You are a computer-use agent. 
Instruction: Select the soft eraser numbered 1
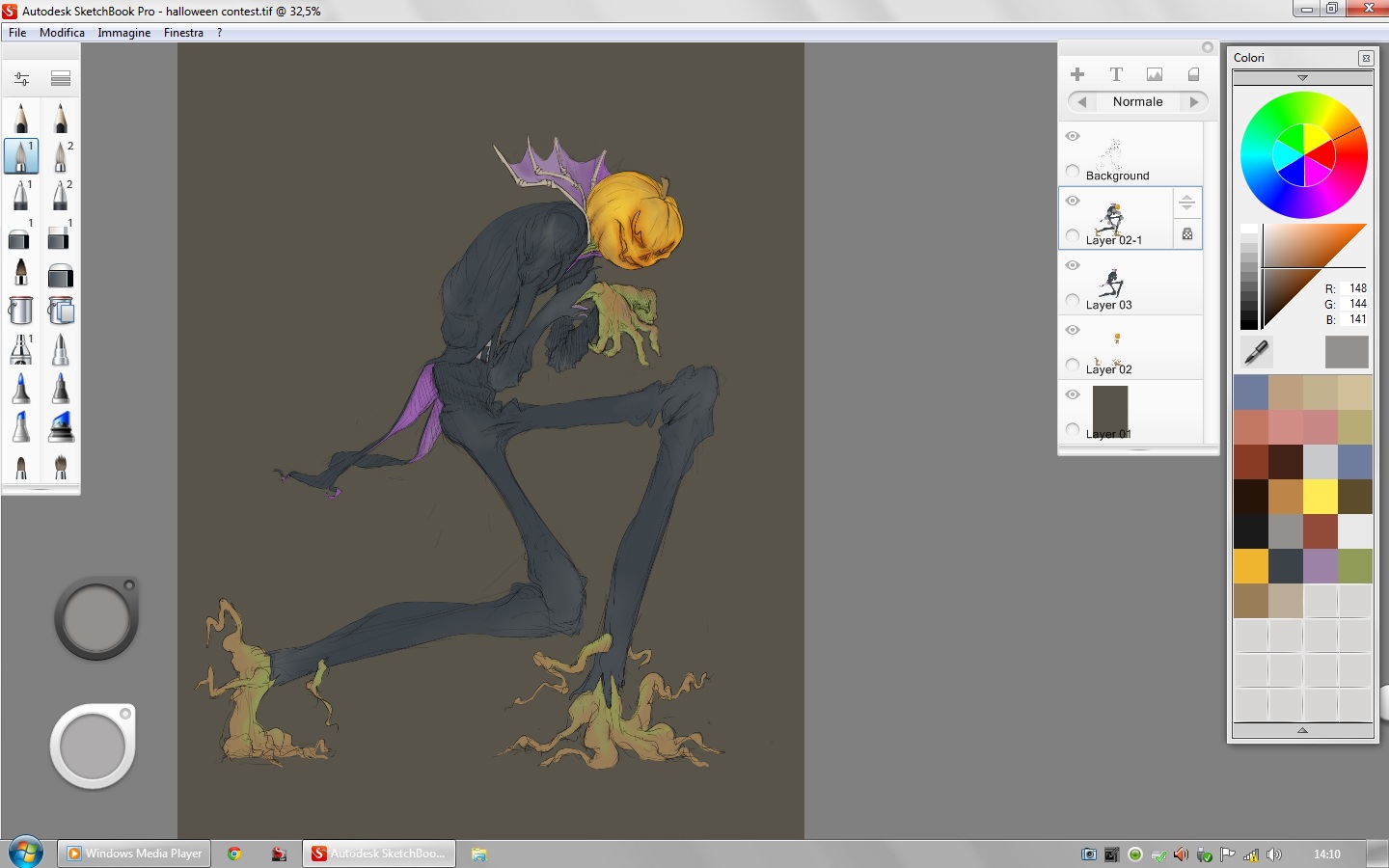click(21, 234)
